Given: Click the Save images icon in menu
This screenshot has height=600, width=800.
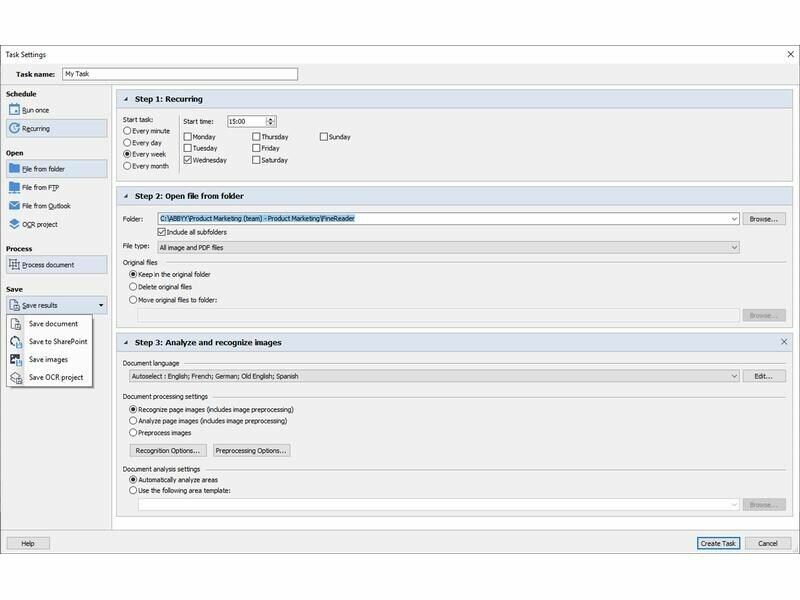Looking at the screenshot, I should [17, 359].
